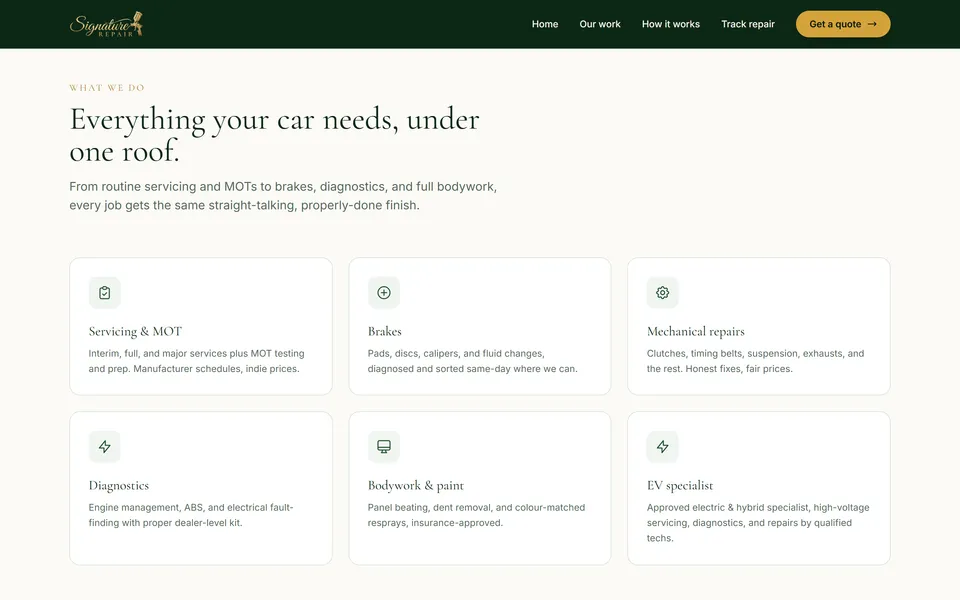Click the 'Approved electric & hybrid specialist' description
This screenshot has height=600, width=960.
pyautogui.click(x=758, y=523)
